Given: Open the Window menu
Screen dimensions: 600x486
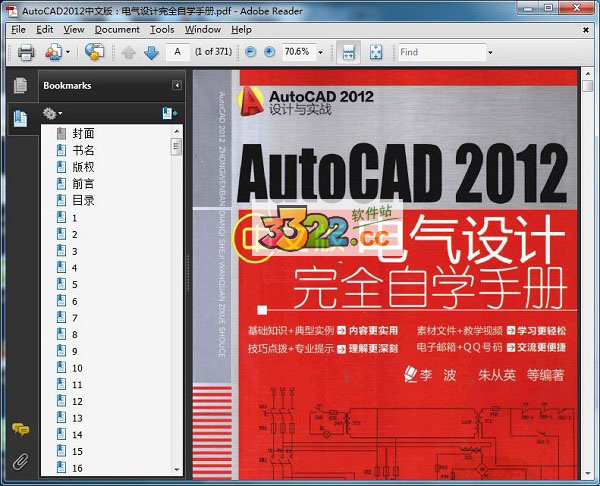Looking at the screenshot, I should tap(203, 29).
